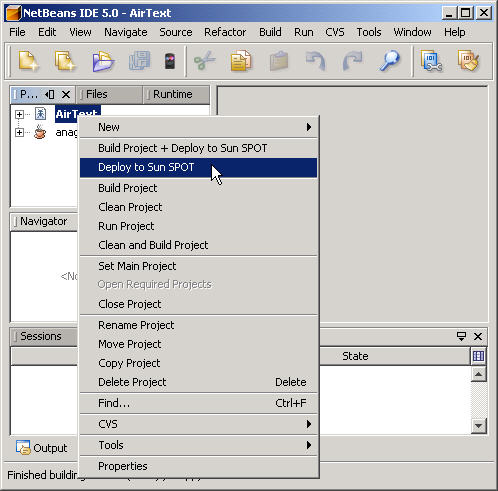Viewport: 498px width, 491px height.
Task: Choose Build Project from the context menu
Action: pos(199,188)
